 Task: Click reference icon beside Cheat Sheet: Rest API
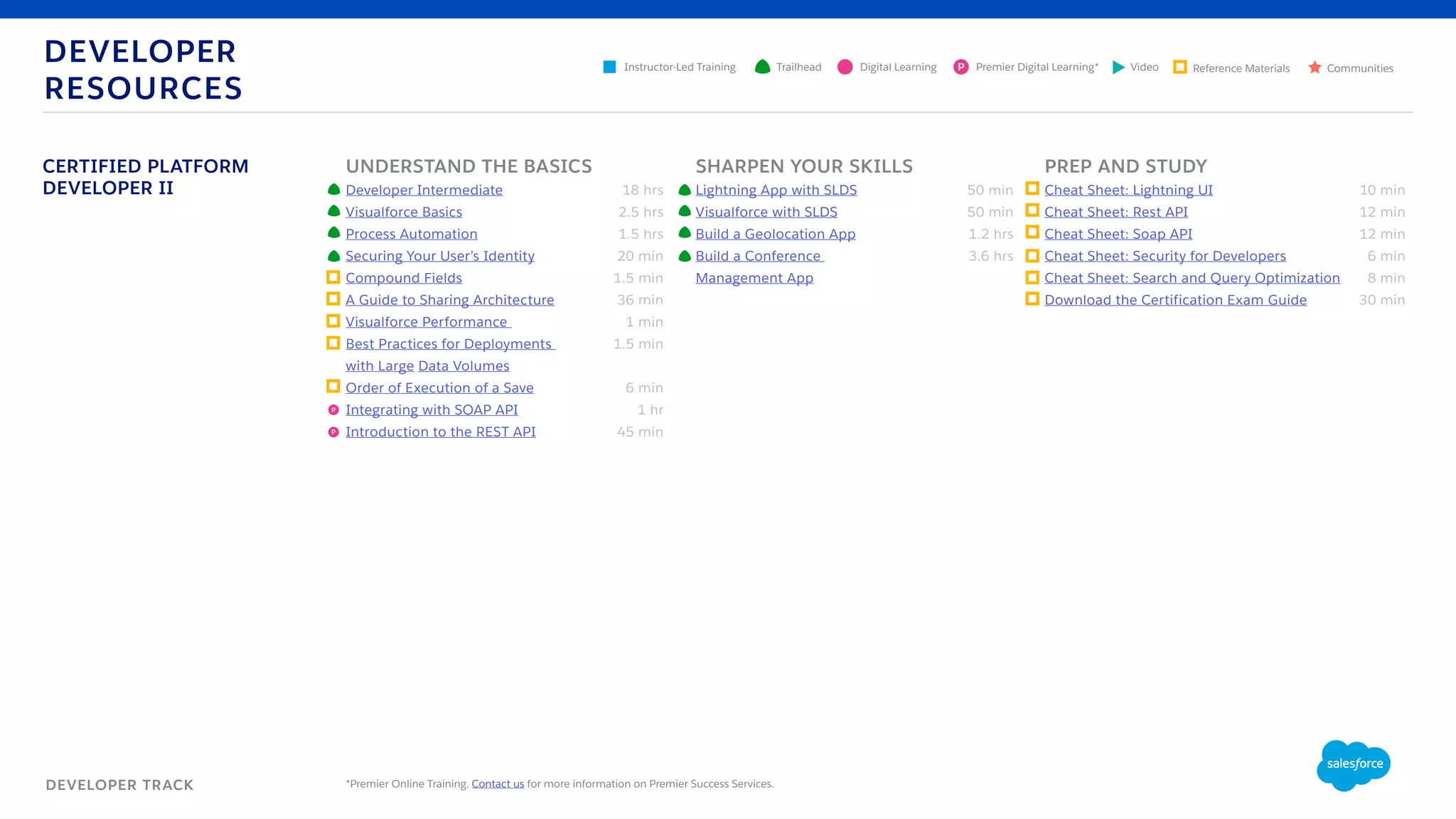point(1032,210)
